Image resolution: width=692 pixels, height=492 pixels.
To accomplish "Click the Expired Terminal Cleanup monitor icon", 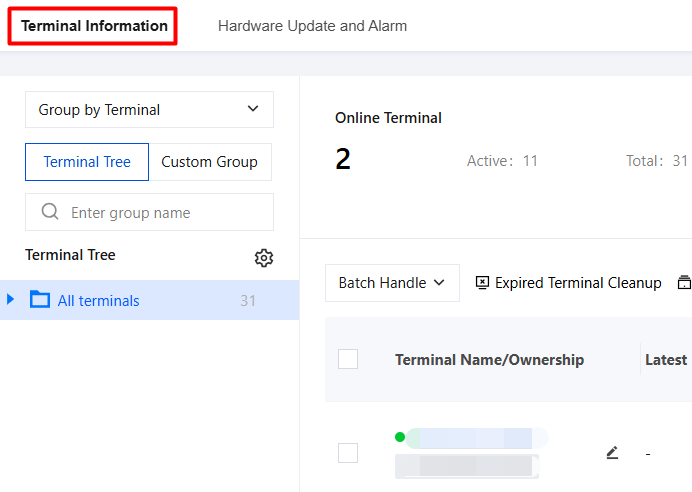I will pos(482,282).
